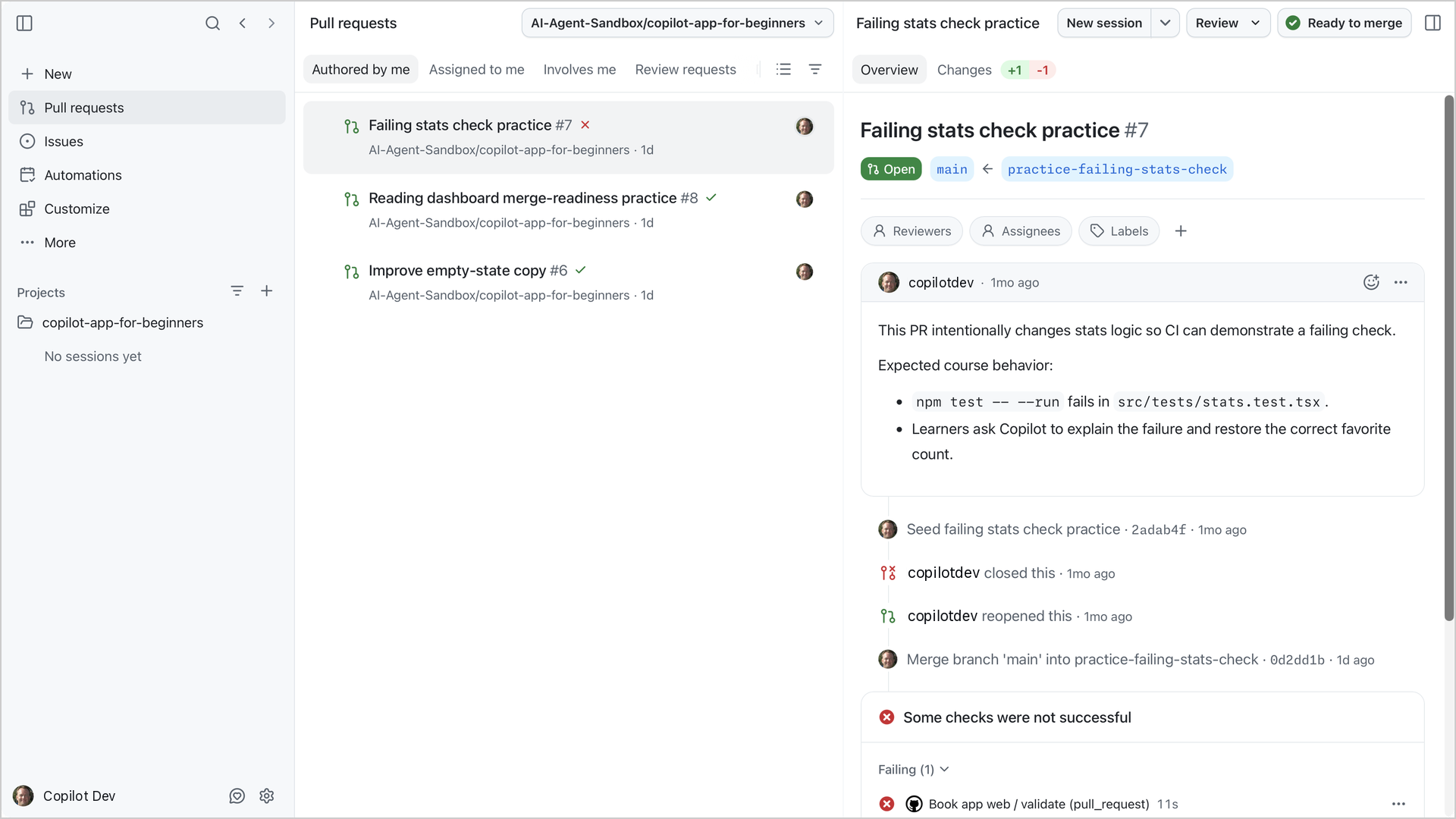Click passing check mark on PR #6
1456x819 pixels.
(x=581, y=271)
